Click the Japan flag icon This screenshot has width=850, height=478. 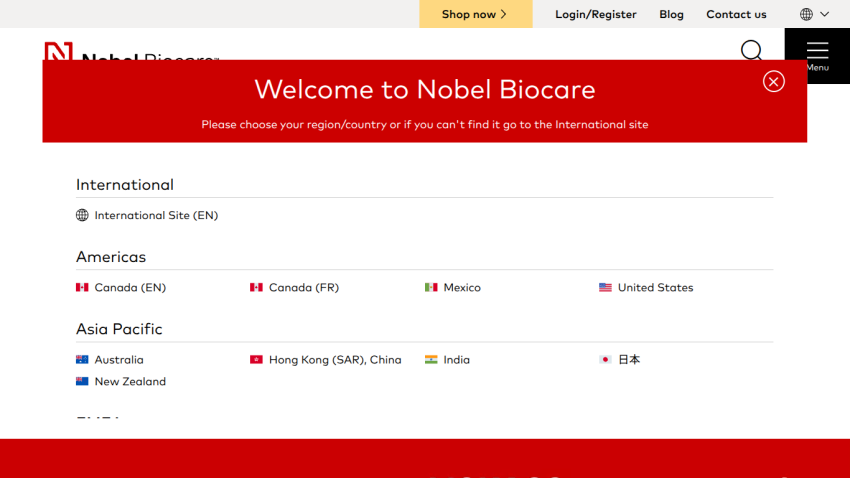[606, 359]
